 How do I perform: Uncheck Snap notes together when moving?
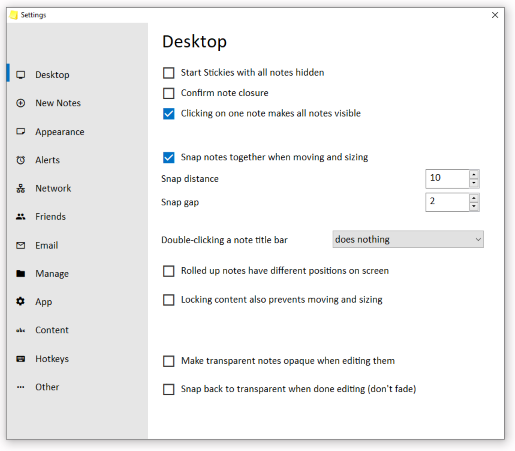pyautogui.click(x=169, y=157)
